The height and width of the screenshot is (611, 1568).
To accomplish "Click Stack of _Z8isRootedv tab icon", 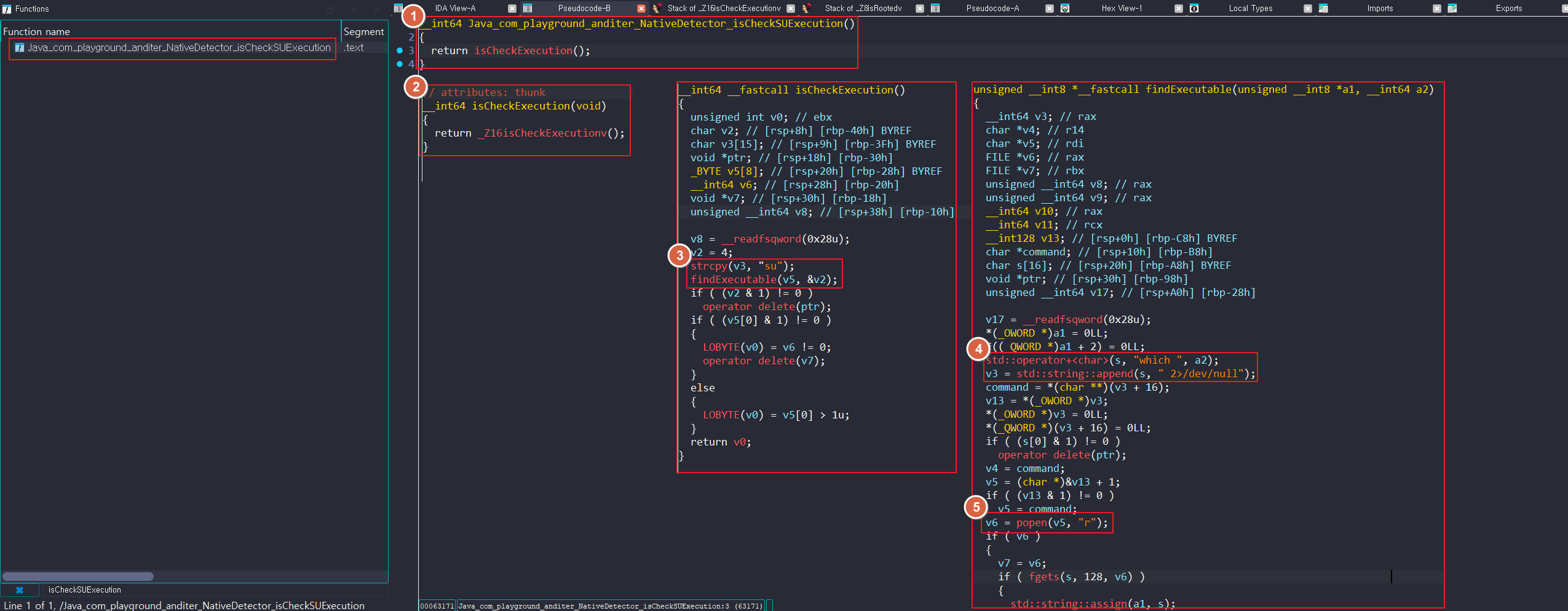I will [x=806, y=8].
